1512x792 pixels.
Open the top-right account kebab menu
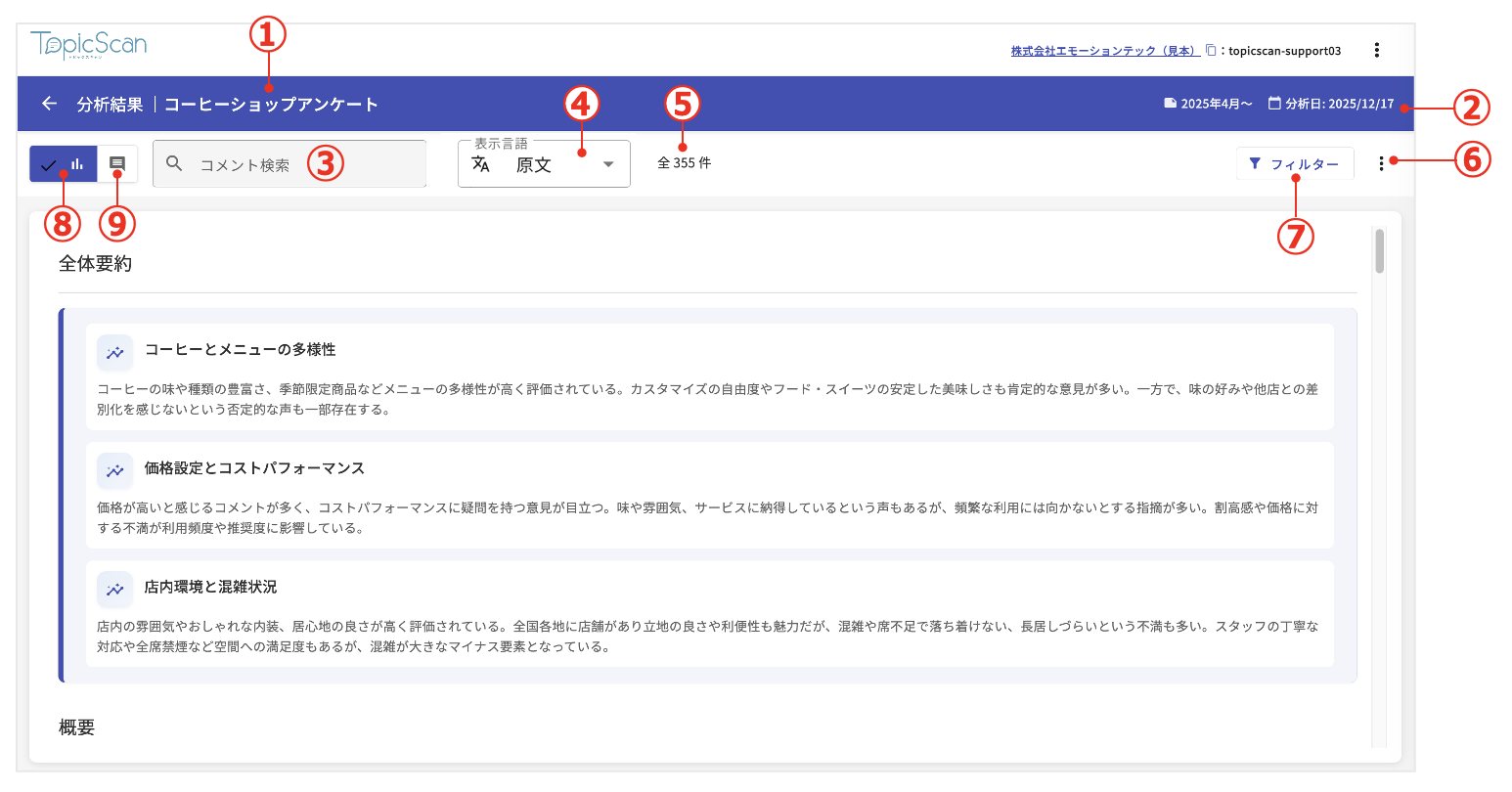tap(1376, 50)
